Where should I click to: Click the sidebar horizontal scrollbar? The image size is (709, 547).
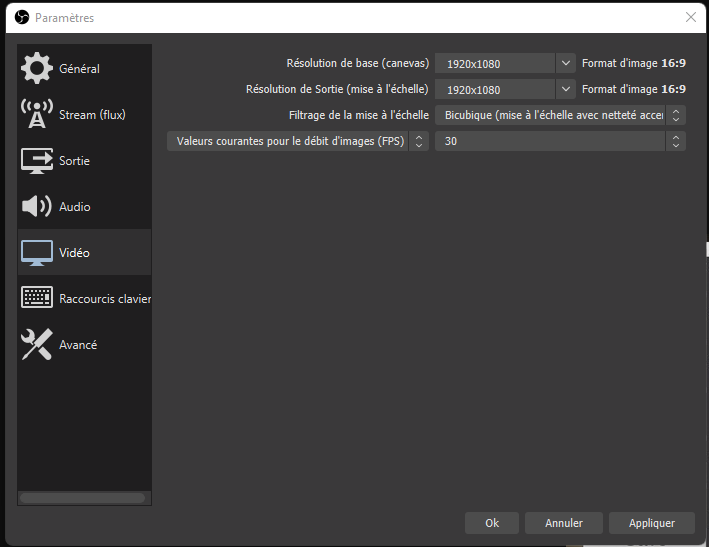tap(82, 497)
